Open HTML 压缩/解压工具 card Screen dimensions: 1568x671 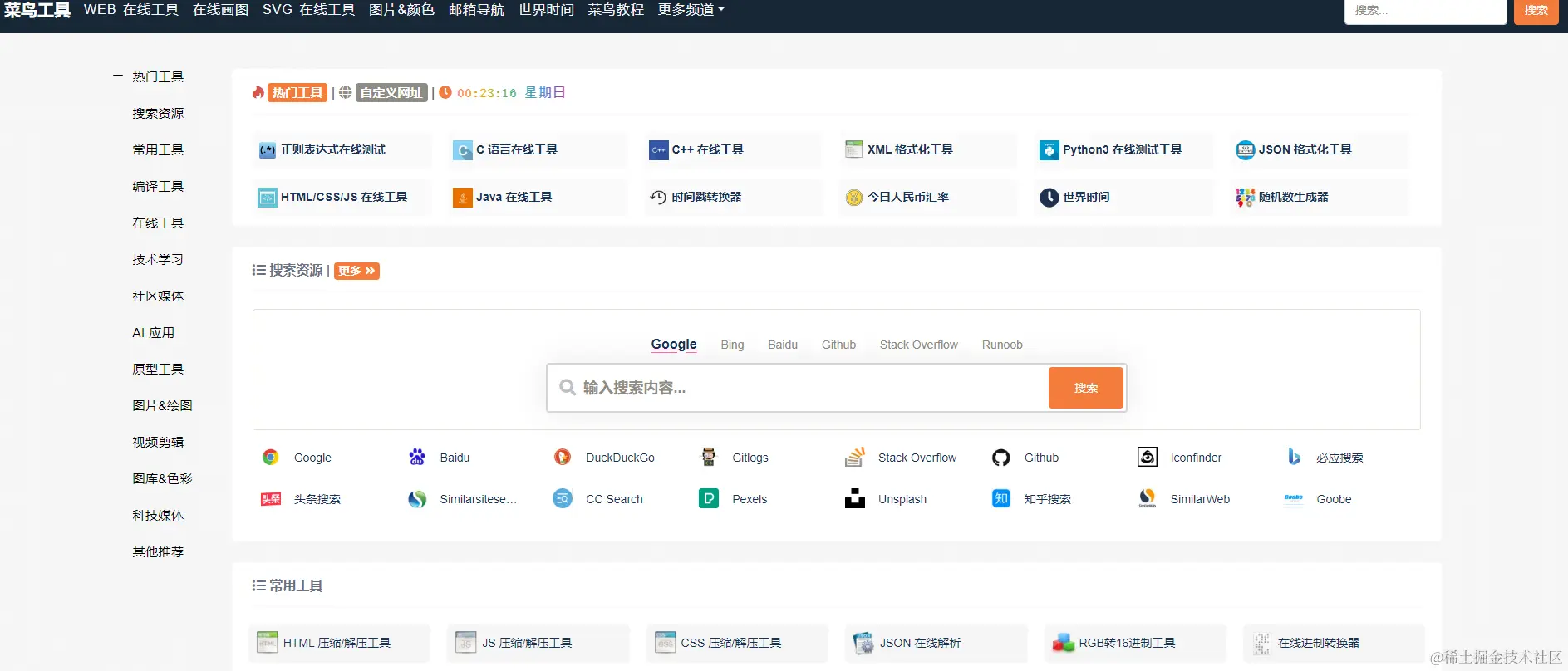tap(339, 643)
